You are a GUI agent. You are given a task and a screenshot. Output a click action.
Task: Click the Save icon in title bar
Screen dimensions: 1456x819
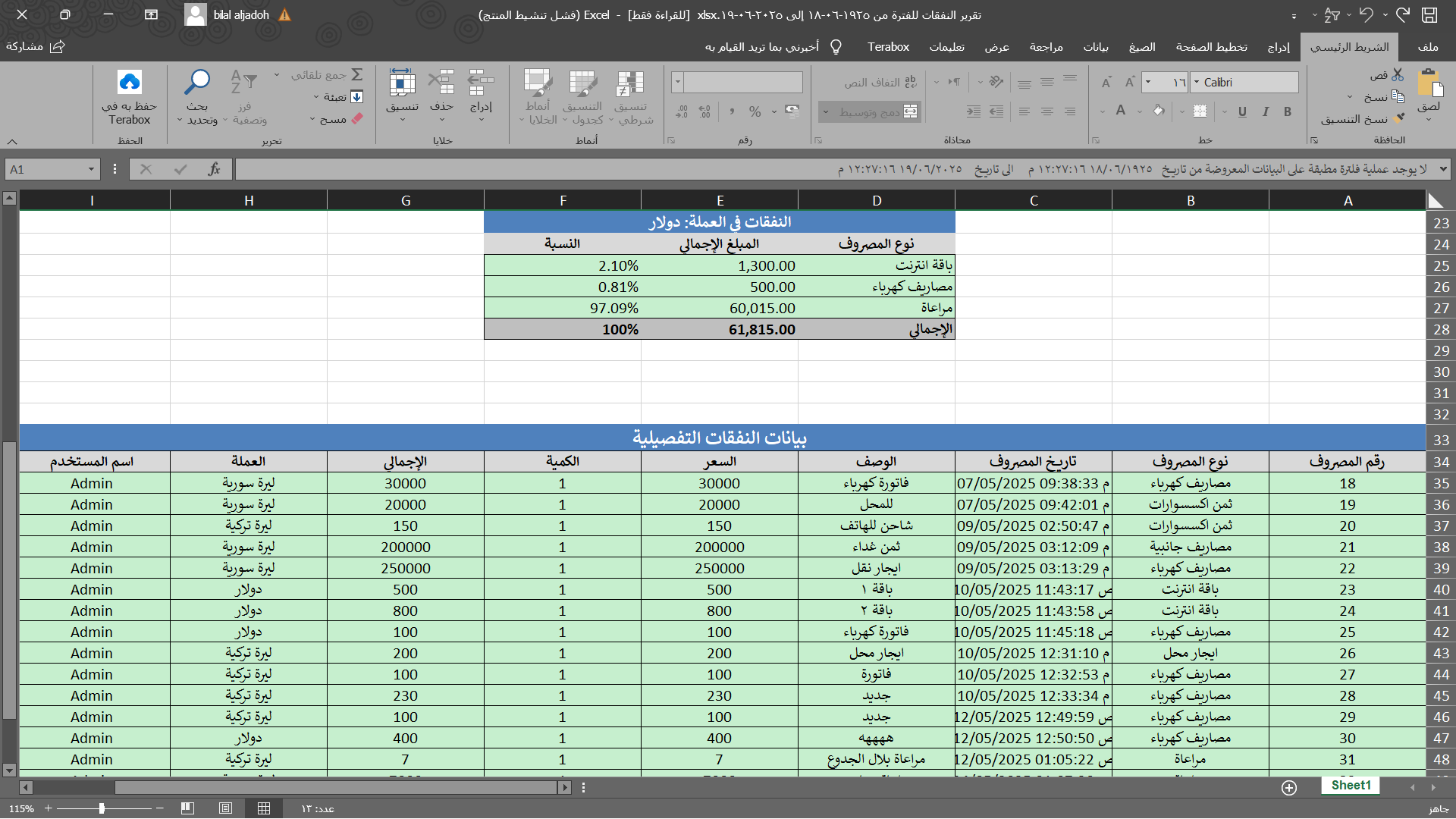[x=1429, y=15]
